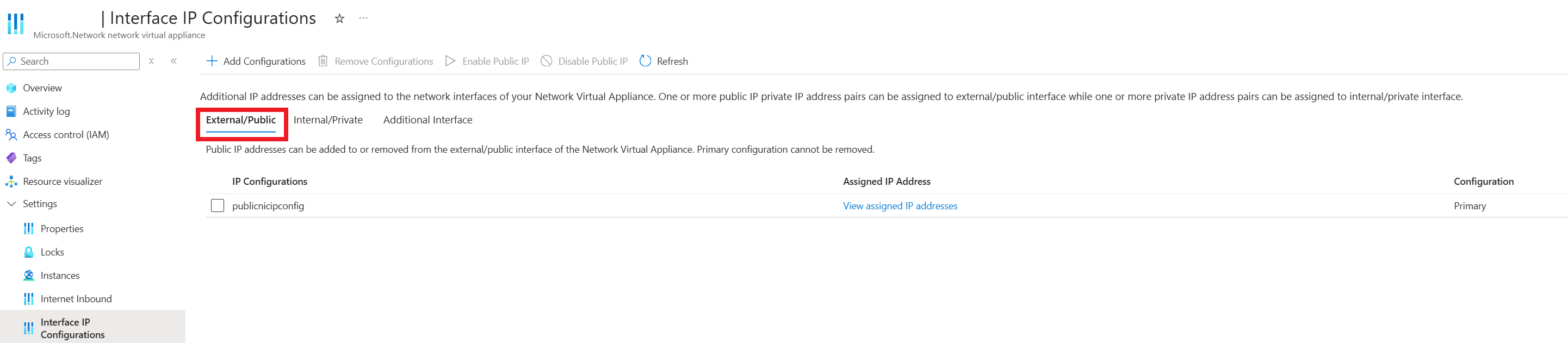Image resolution: width=1568 pixels, height=343 pixels.
Task: Open Internet Inbound settings page
Action: (x=76, y=299)
